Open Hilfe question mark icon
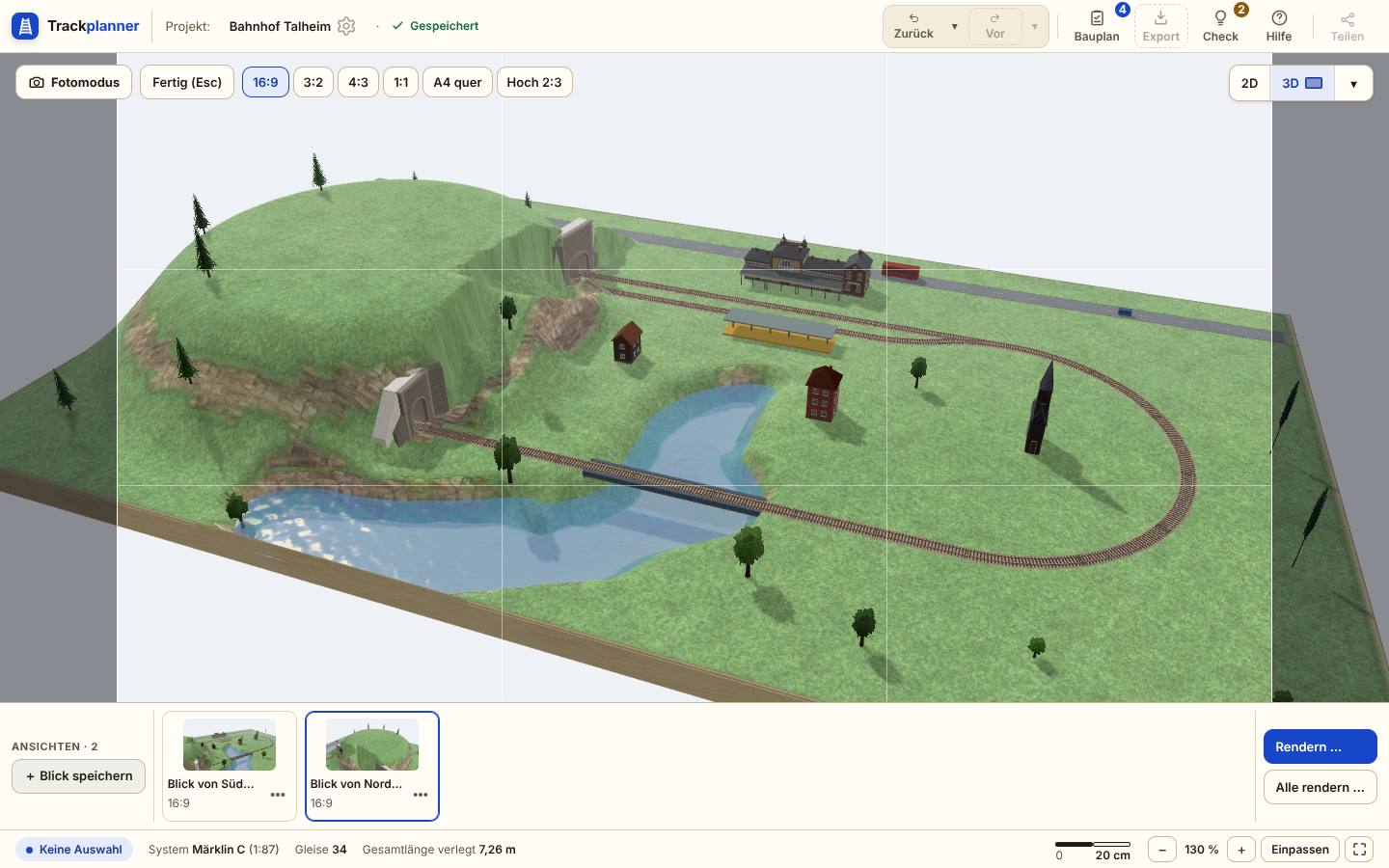1389x868 pixels. [x=1279, y=18]
